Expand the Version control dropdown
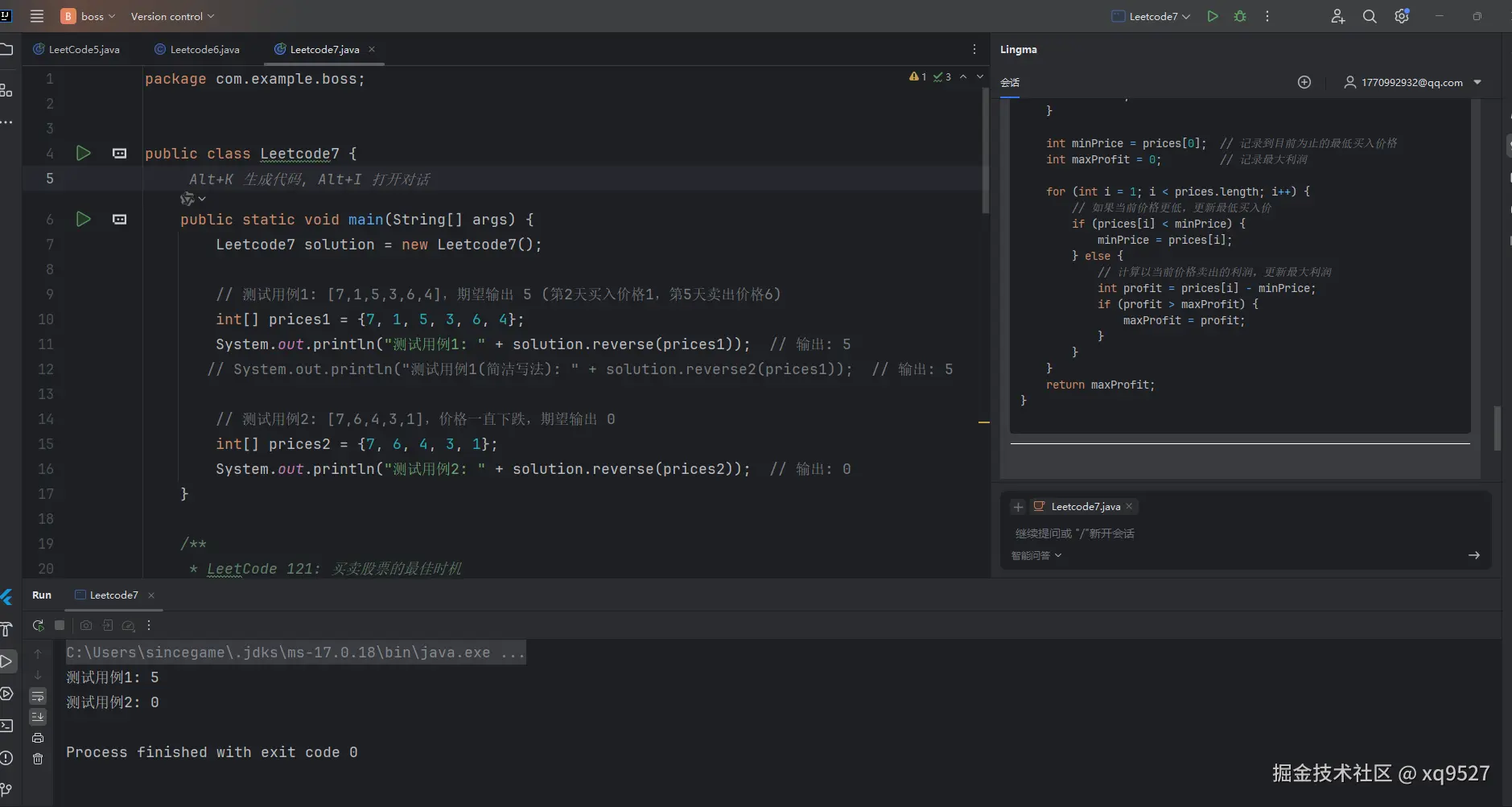Image resolution: width=1512 pixels, height=807 pixels. pyautogui.click(x=172, y=16)
